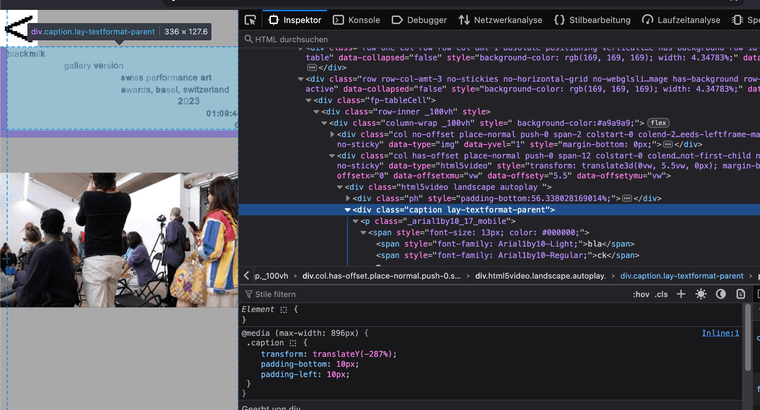Click the Stilbearbeitung braces icon
This screenshot has width=760, height=410.
coord(559,20)
